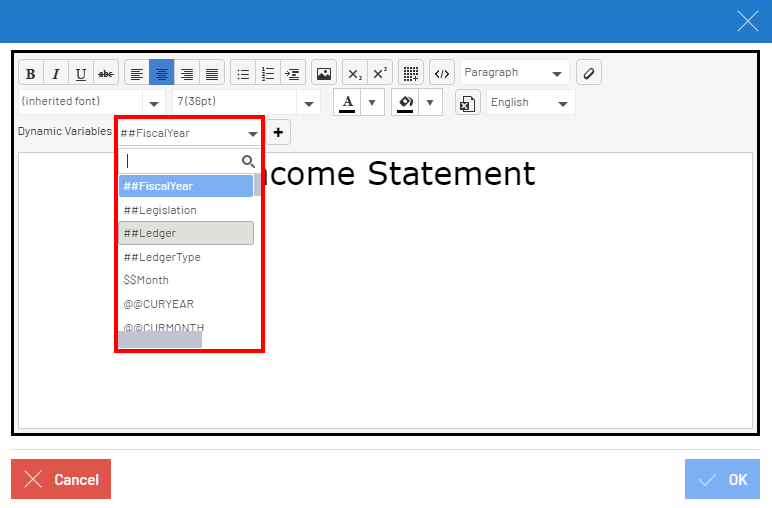Open HTML source code view
This screenshot has height=508, width=772.
tap(442, 73)
